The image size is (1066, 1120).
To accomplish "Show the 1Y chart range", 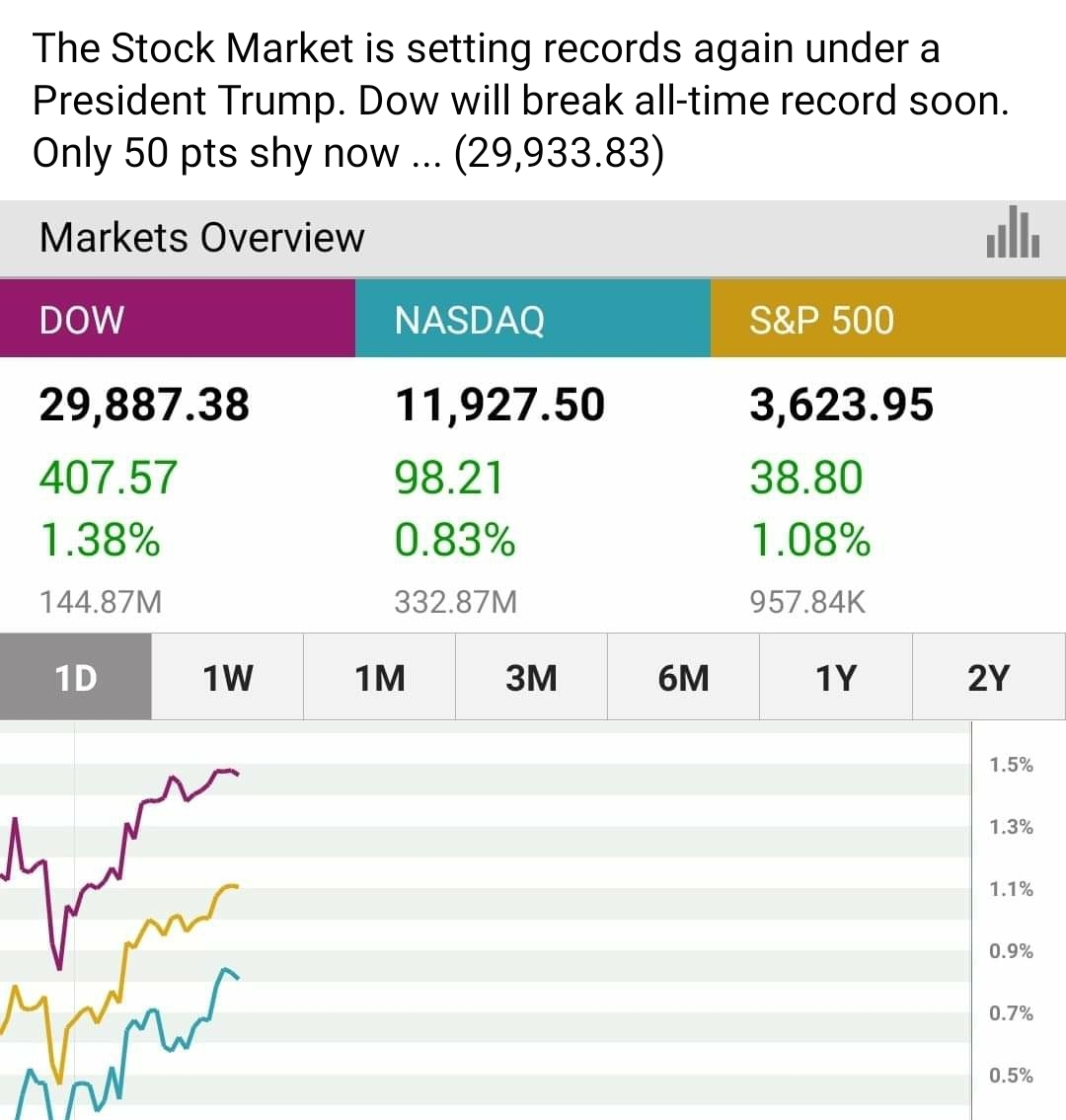I will click(x=836, y=678).
